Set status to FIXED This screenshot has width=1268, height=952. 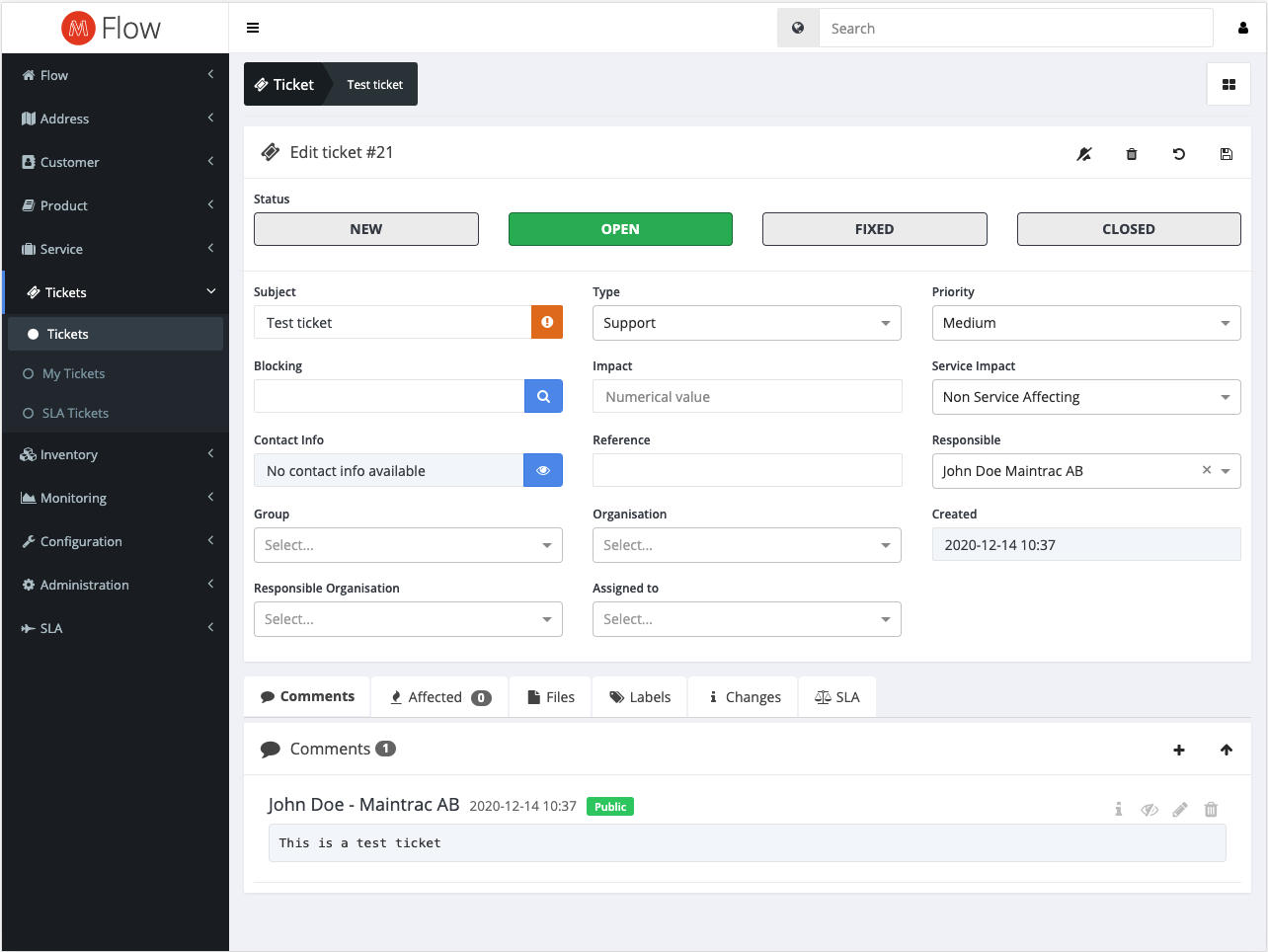[x=874, y=229]
